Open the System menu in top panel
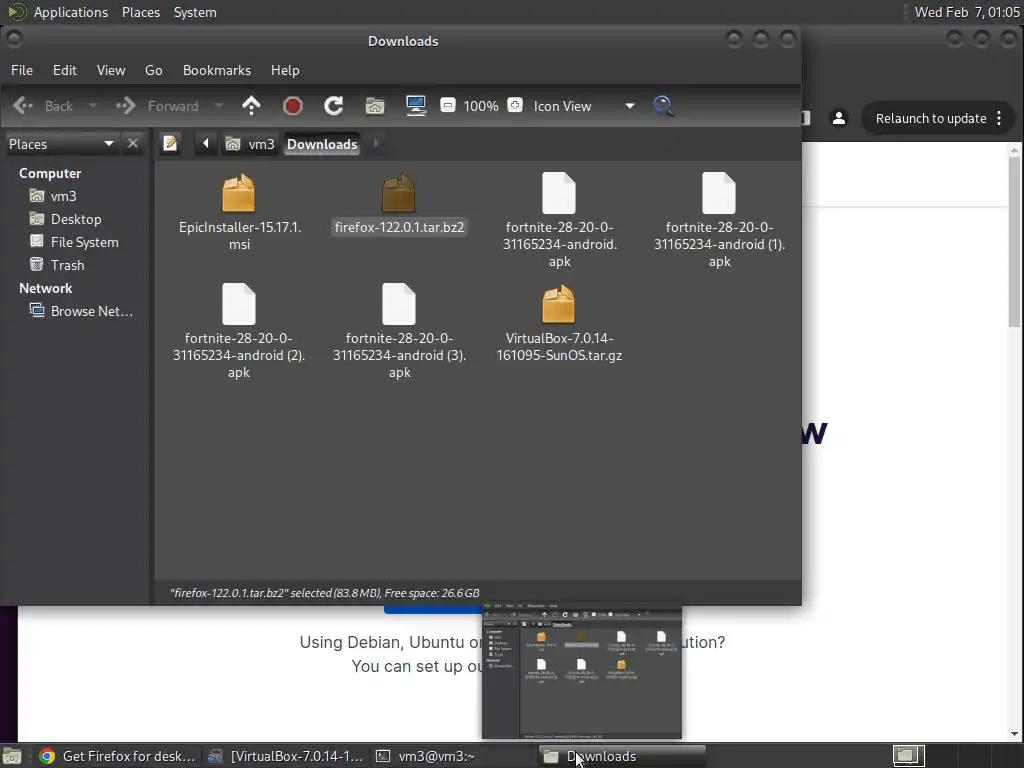This screenshot has width=1024, height=768. click(x=195, y=12)
